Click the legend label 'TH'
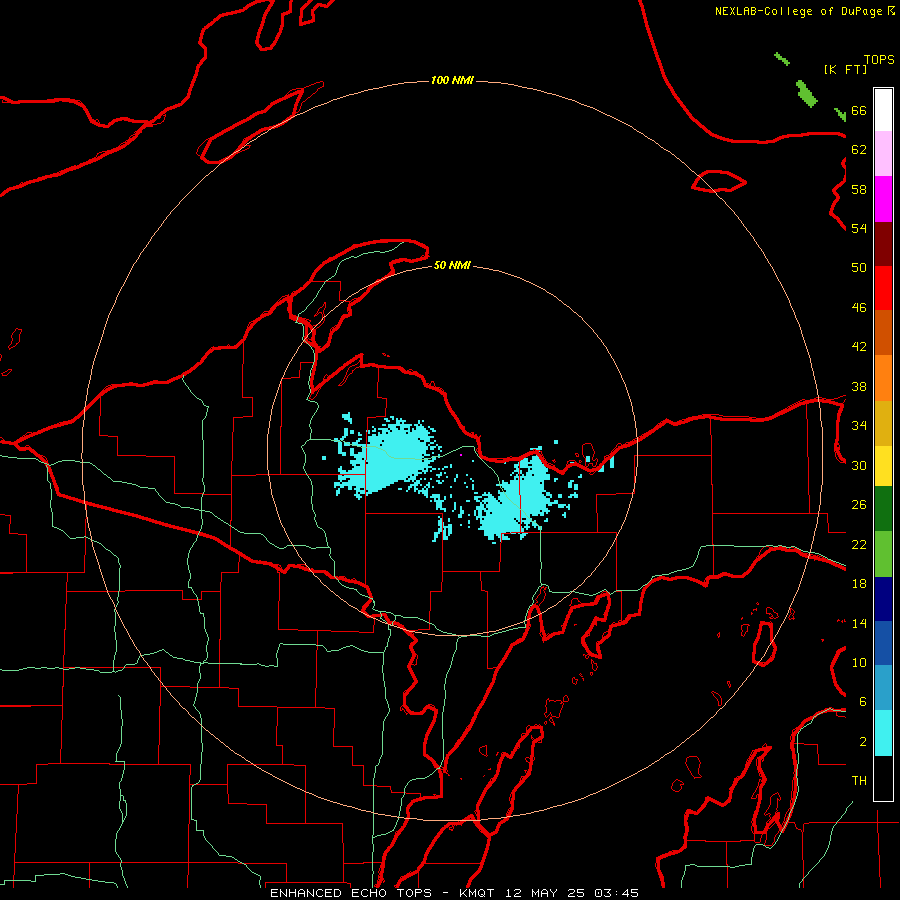900x900 pixels. tap(859, 781)
